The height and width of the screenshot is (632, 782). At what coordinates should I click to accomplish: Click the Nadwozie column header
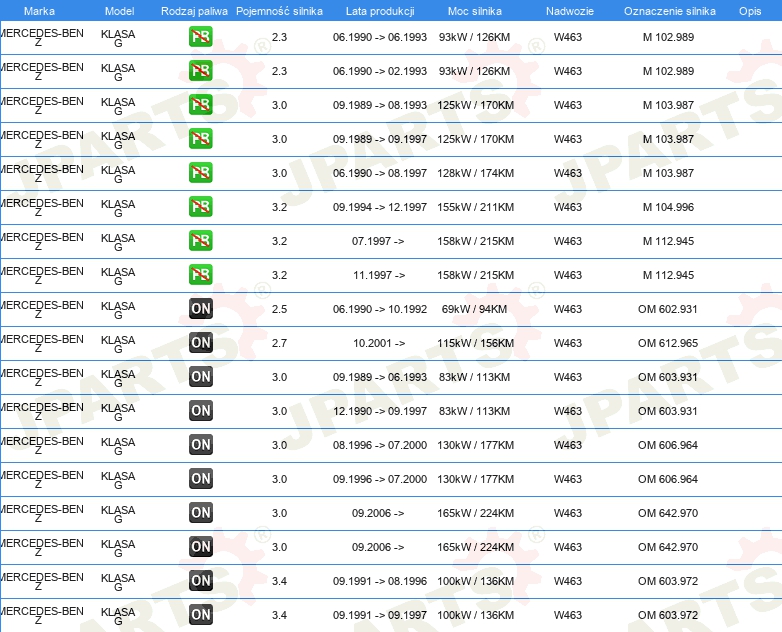(x=570, y=11)
